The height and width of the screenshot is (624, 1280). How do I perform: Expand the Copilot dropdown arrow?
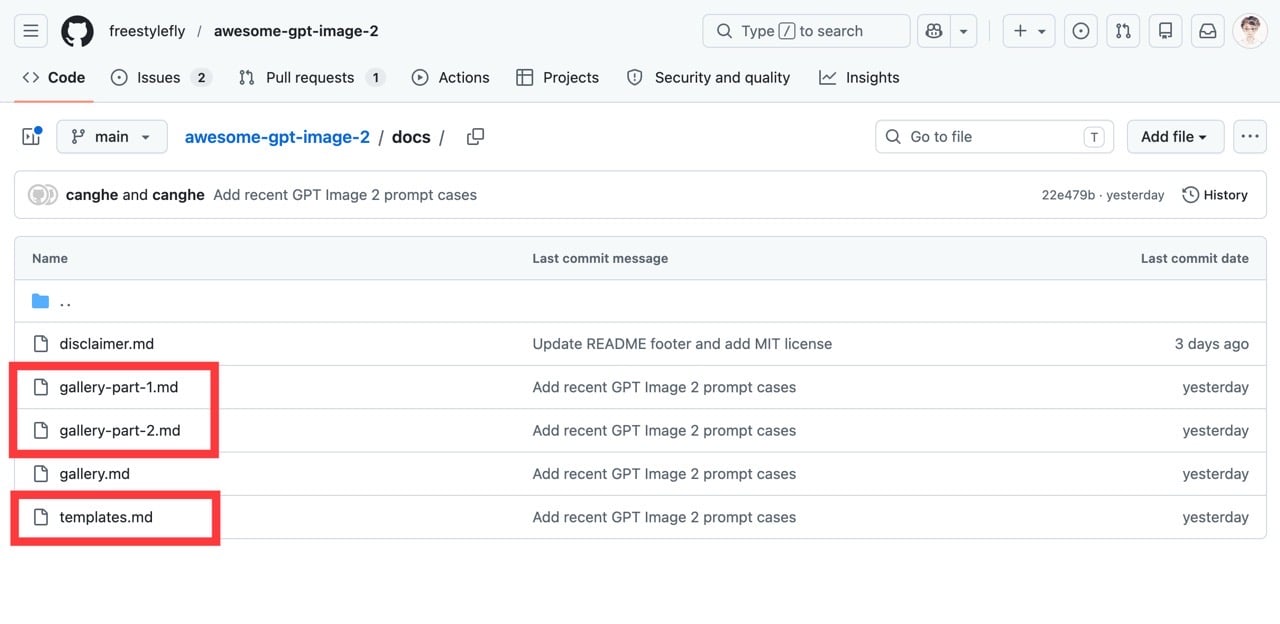[x=963, y=31]
